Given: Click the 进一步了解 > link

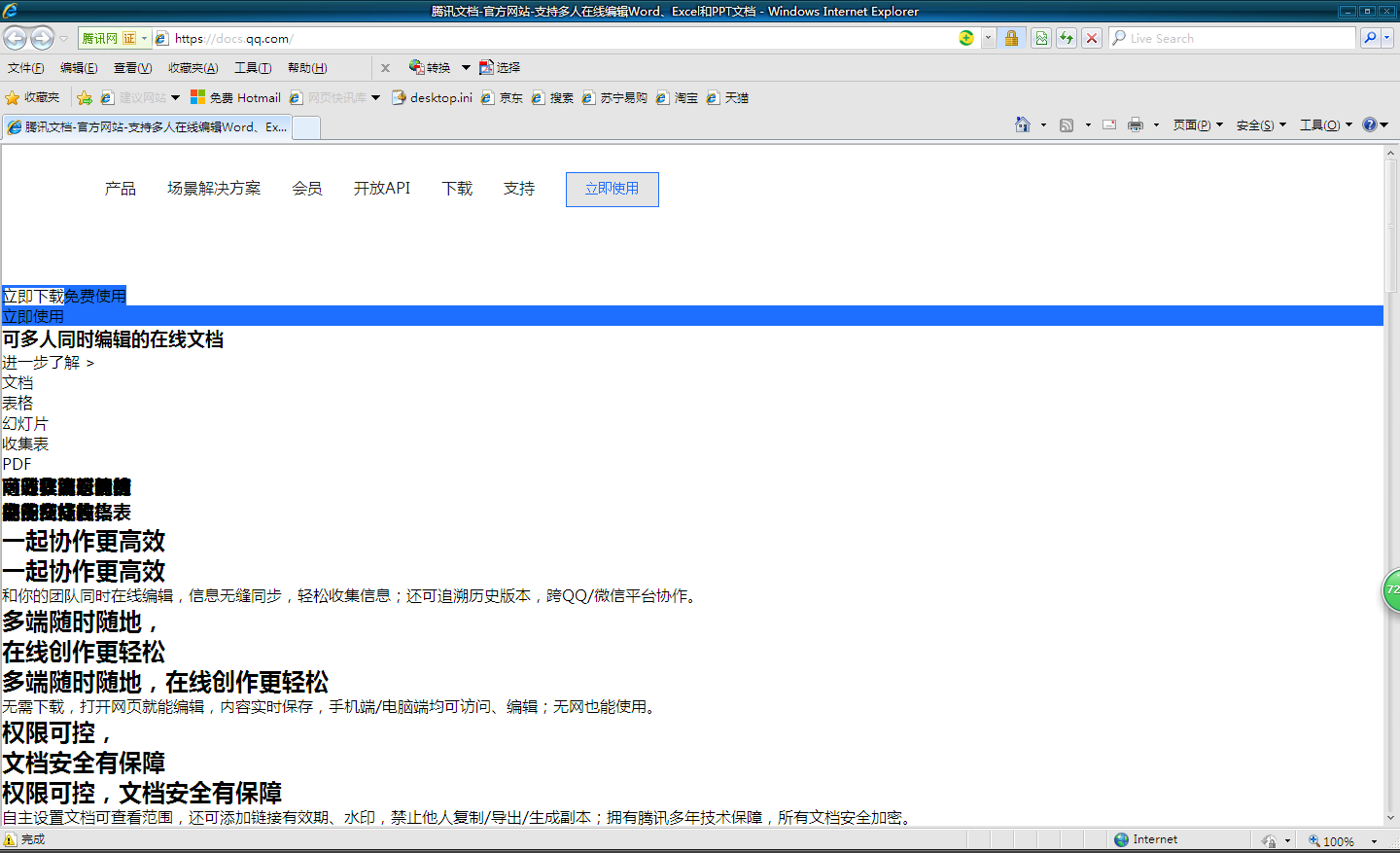Looking at the screenshot, I should 49,363.
